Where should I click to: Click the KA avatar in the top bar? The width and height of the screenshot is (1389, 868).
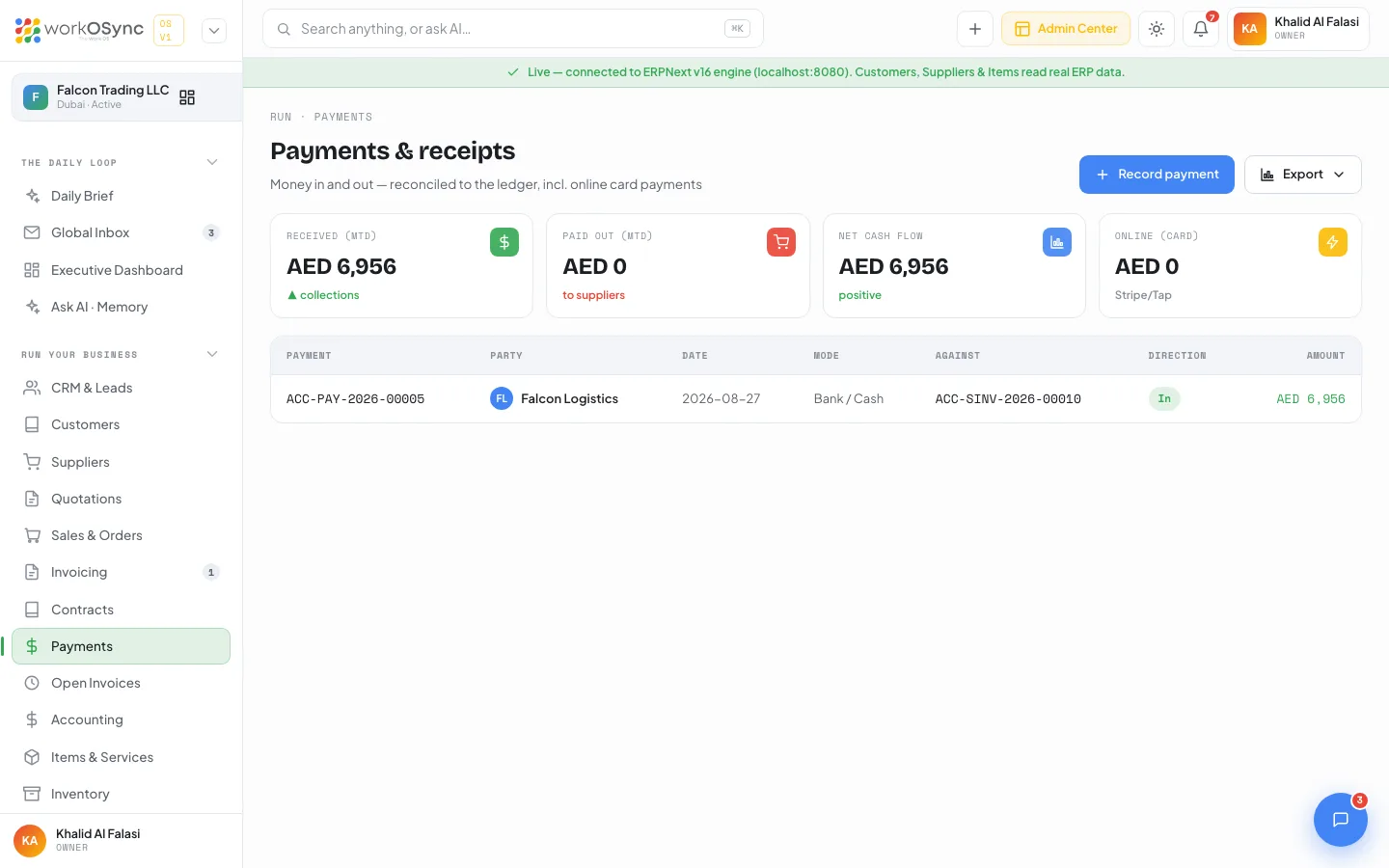[1250, 29]
